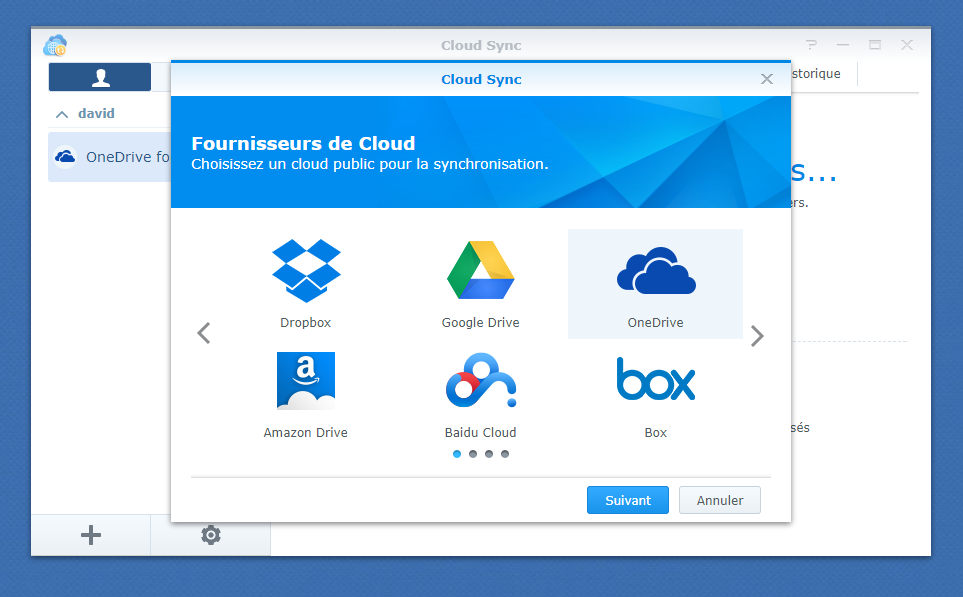Select the Box cloud provider
The image size is (963, 597).
pos(655,394)
